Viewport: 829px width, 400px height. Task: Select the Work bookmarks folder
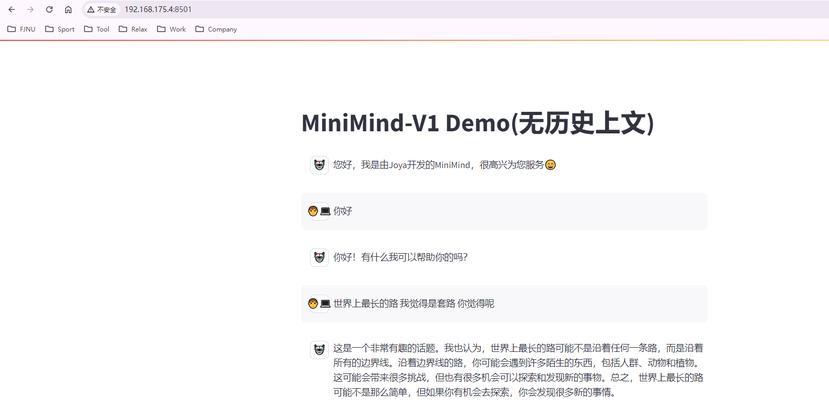click(x=172, y=29)
